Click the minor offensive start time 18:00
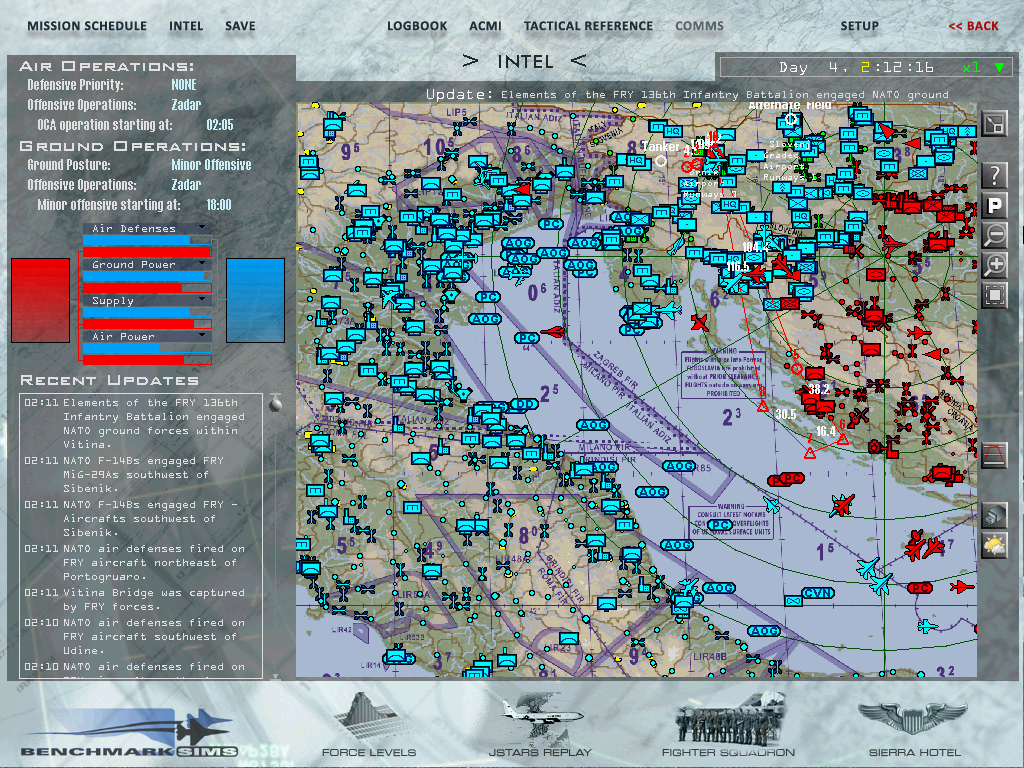 219,205
